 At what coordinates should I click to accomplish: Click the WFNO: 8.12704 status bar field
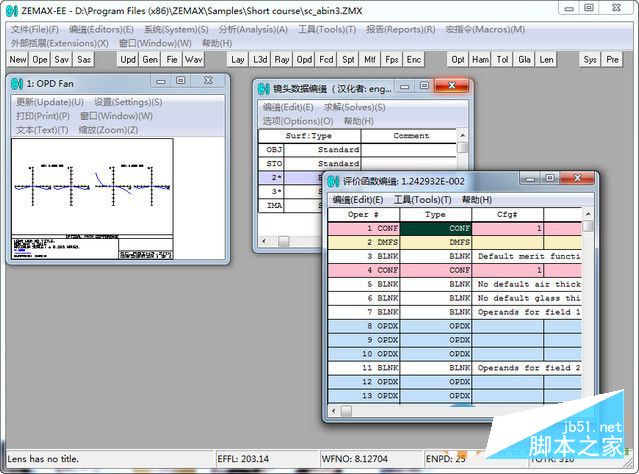click(x=370, y=459)
